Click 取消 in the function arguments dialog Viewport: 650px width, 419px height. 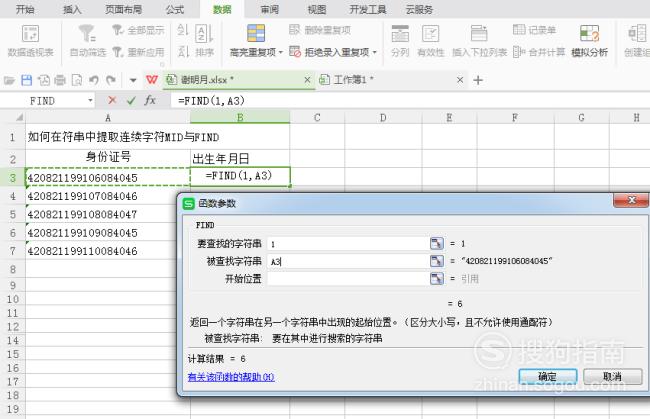[x=613, y=376]
